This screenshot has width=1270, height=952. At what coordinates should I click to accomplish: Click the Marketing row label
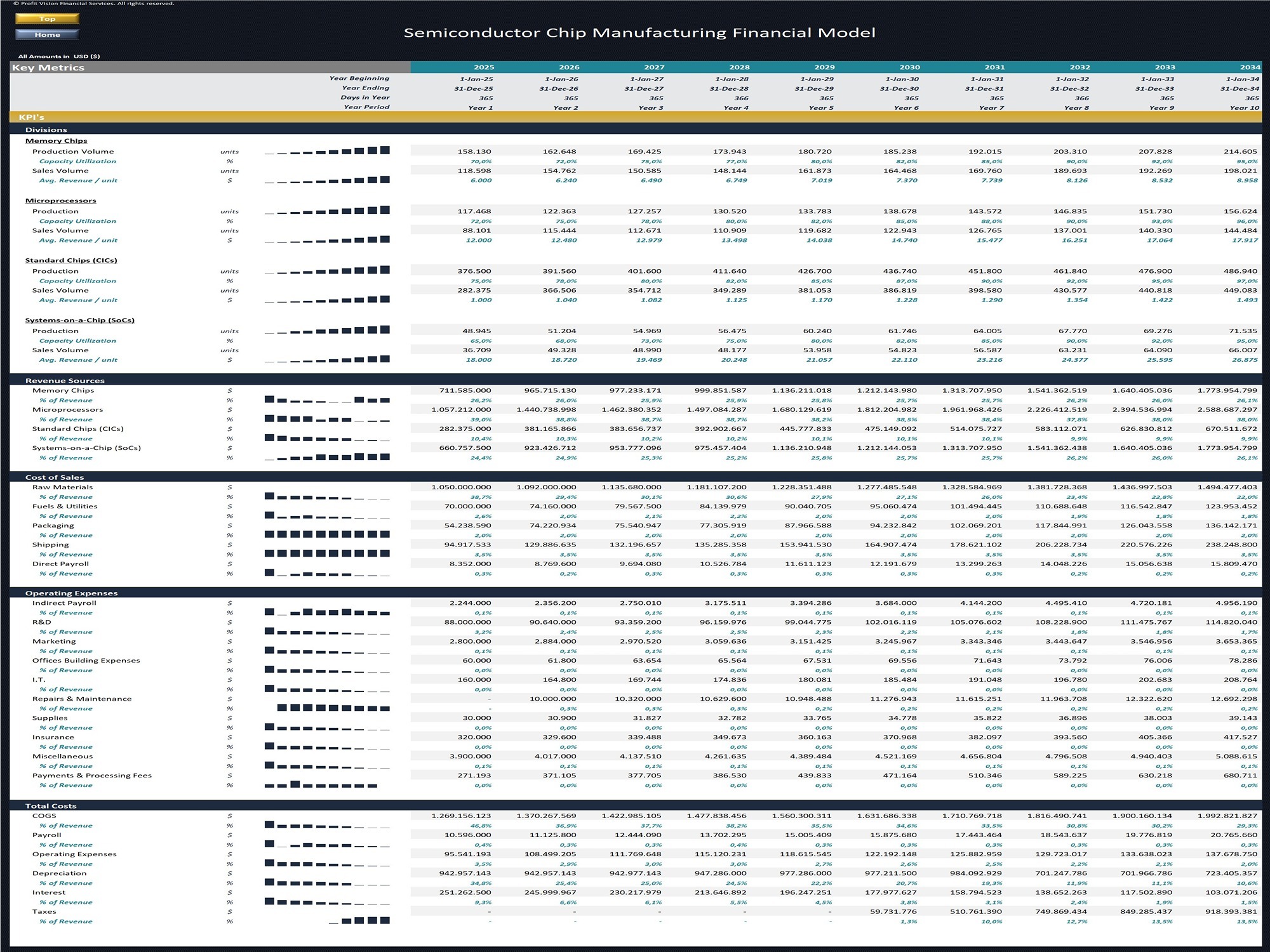pos(54,642)
